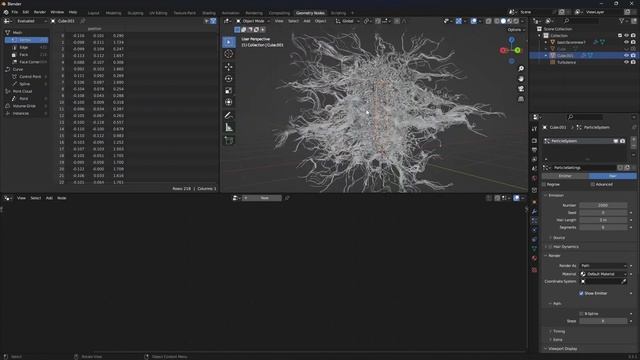Select Edge domain in spreadsheet
Image resolution: width=640 pixels, height=360 pixels.
(27, 47)
